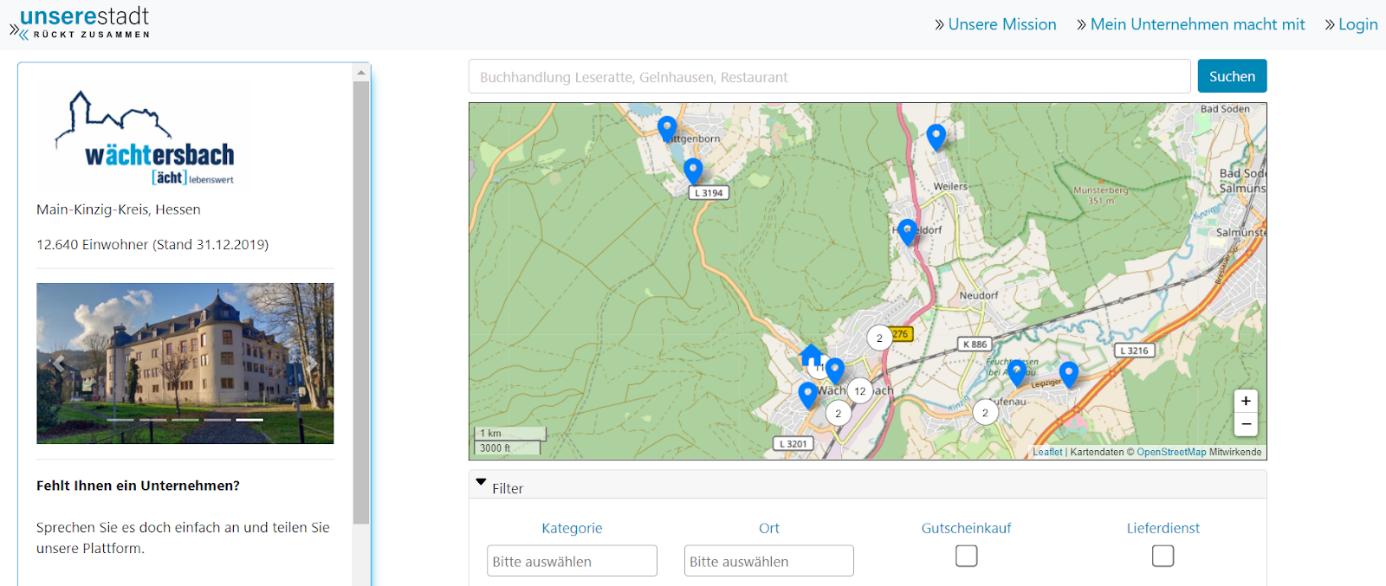Zoom in the map with plus button
The height and width of the screenshot is (586, 1386).
pos(1245,401)
